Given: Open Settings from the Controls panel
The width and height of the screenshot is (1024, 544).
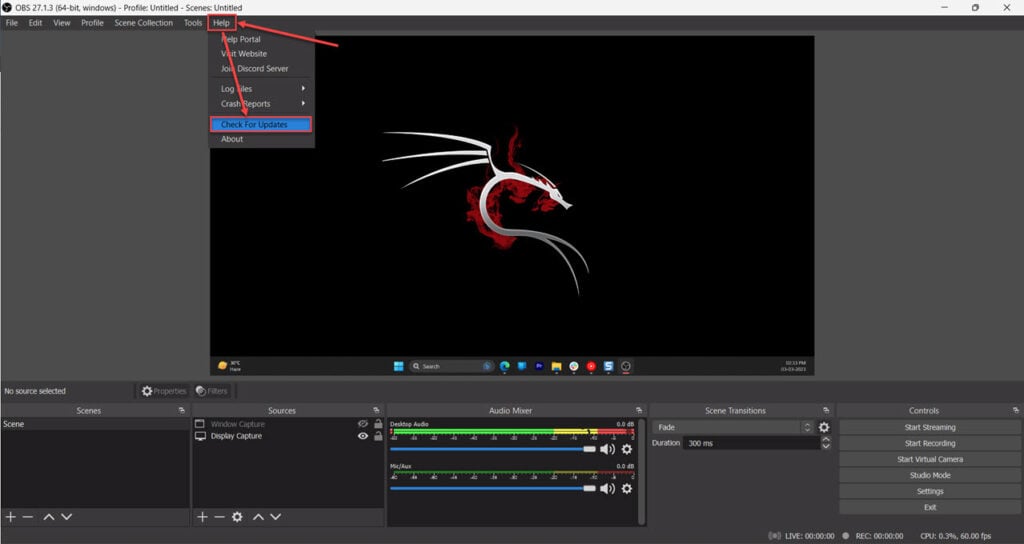Looking at the screenshot, I should [929, 491].
